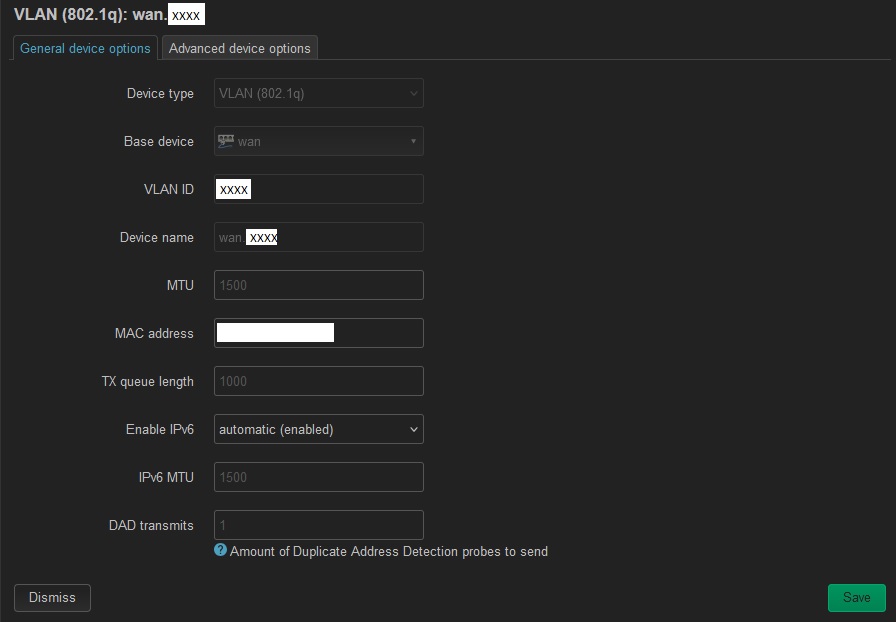
Task: Click the network port icon in Base device
Action: click(226, 141)
